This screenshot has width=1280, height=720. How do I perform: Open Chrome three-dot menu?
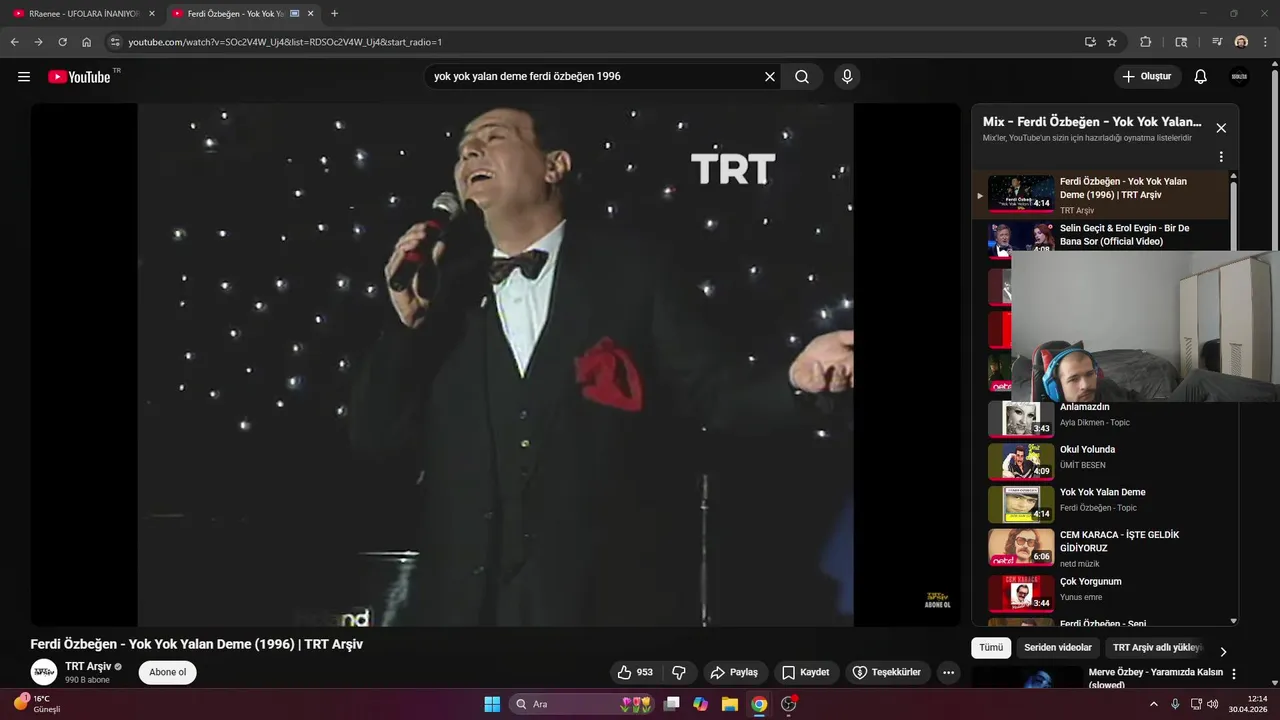(x=1264, y=42)
